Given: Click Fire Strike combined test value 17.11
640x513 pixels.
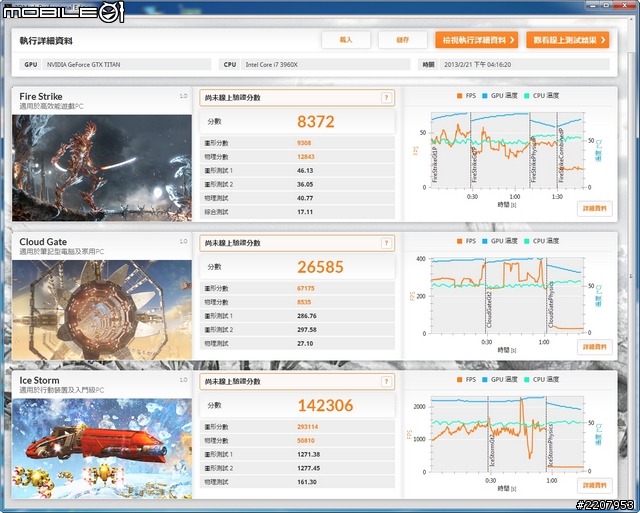Looking at the screenshot, I should pos(305,212).
